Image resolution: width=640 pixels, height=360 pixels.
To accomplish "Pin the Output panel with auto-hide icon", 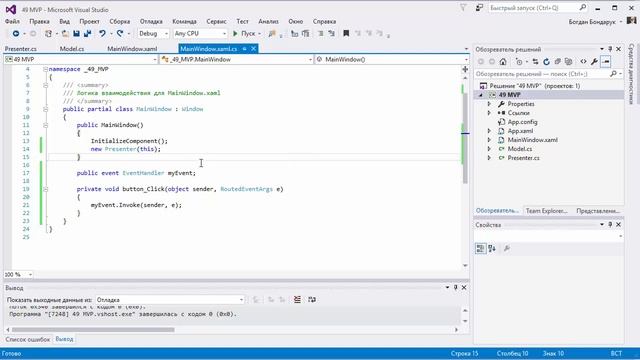I will pyautogui.click(x=456, y=287).
